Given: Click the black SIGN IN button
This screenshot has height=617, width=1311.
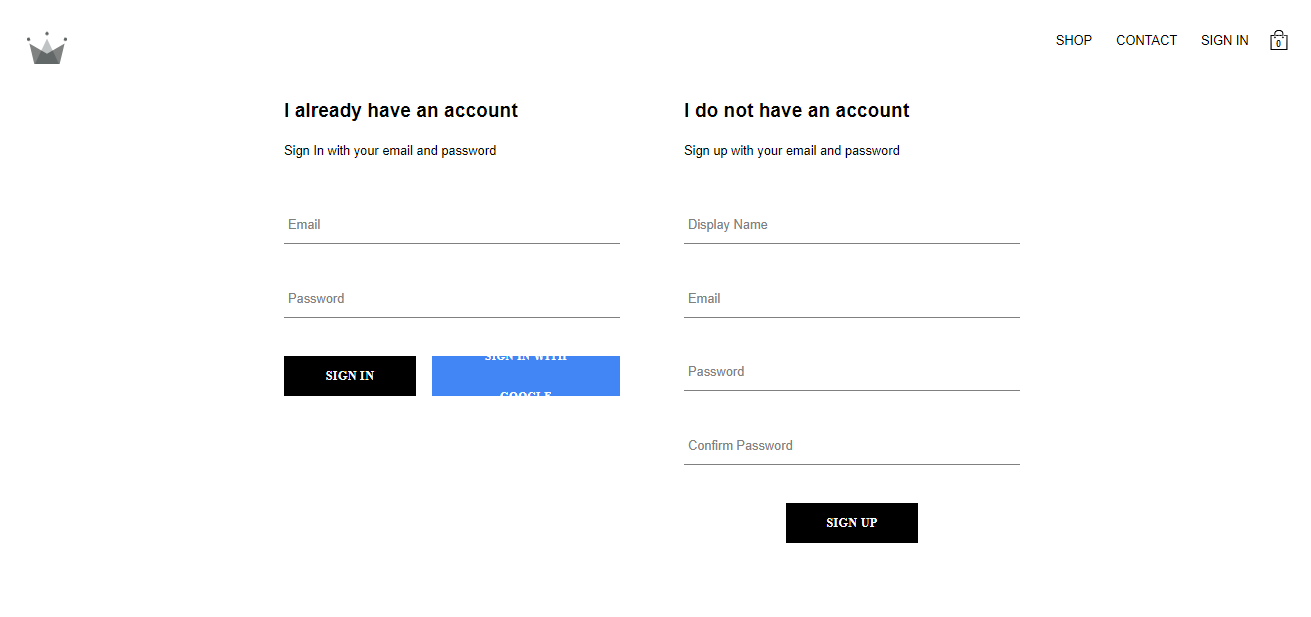Looking at the screenshot, I should [350, 376].
